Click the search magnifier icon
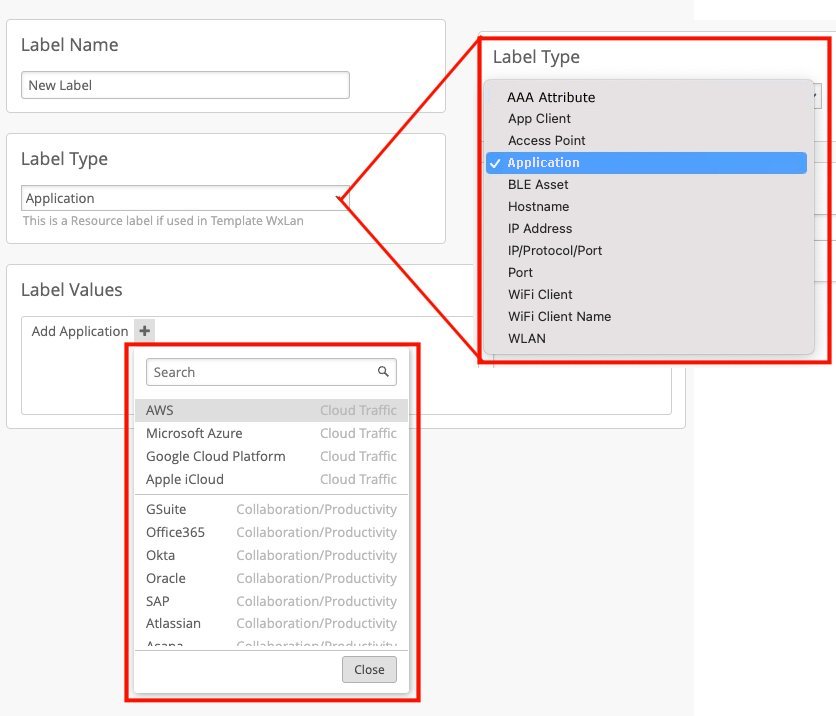836x716 pixels. (383, 372)
